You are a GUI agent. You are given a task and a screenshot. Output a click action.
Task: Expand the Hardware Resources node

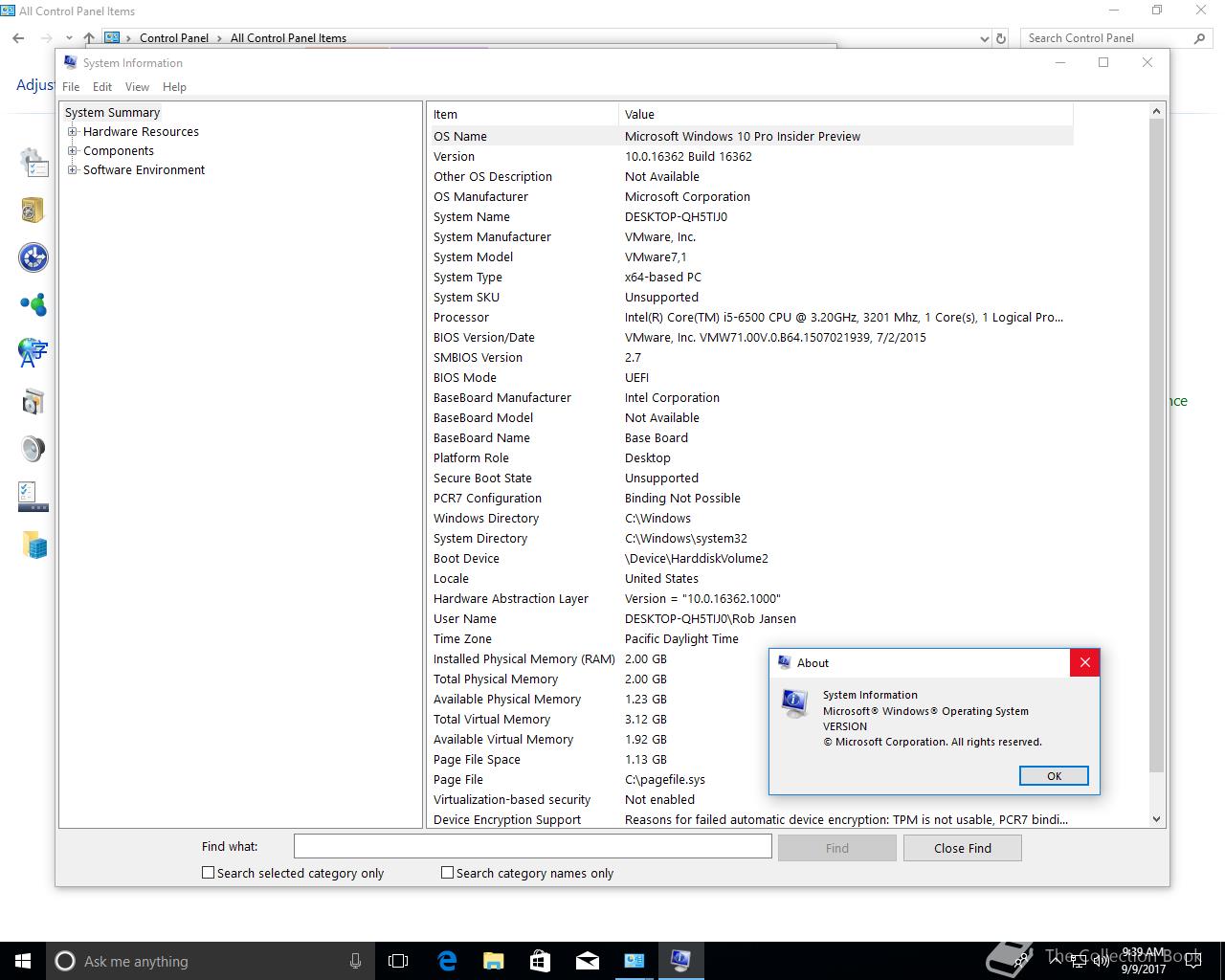tap(72, 132)
